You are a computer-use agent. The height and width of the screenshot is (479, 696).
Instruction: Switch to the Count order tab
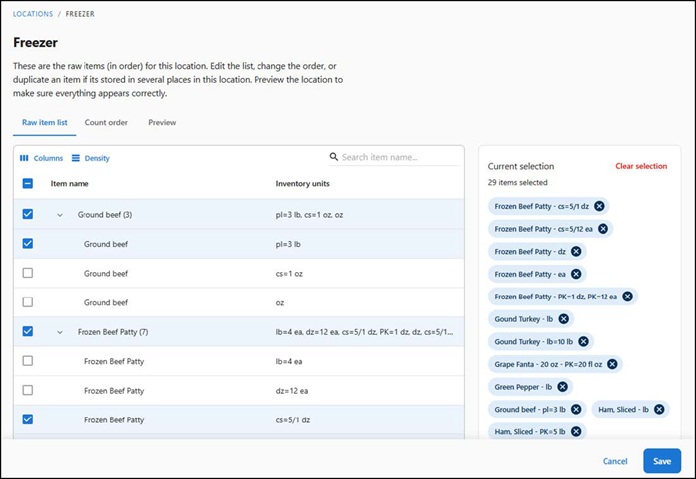[x=106, y=123]
